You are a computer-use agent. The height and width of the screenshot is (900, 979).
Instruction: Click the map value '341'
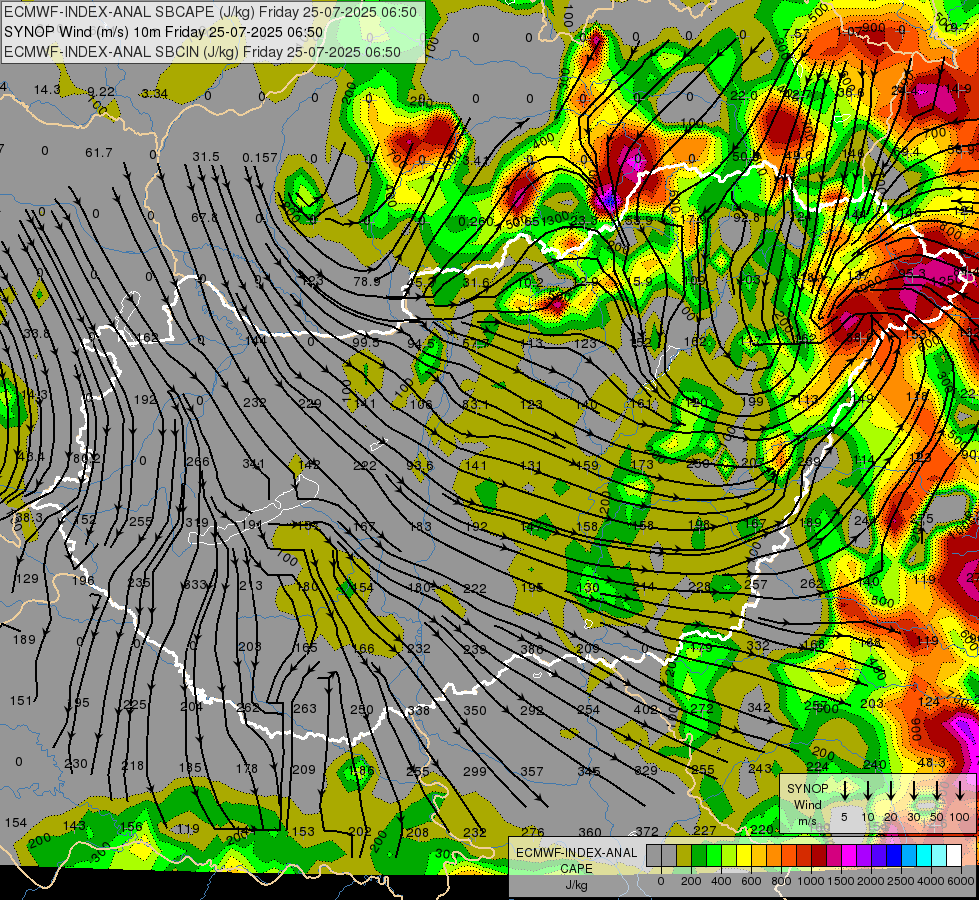(x=253, y=464)
